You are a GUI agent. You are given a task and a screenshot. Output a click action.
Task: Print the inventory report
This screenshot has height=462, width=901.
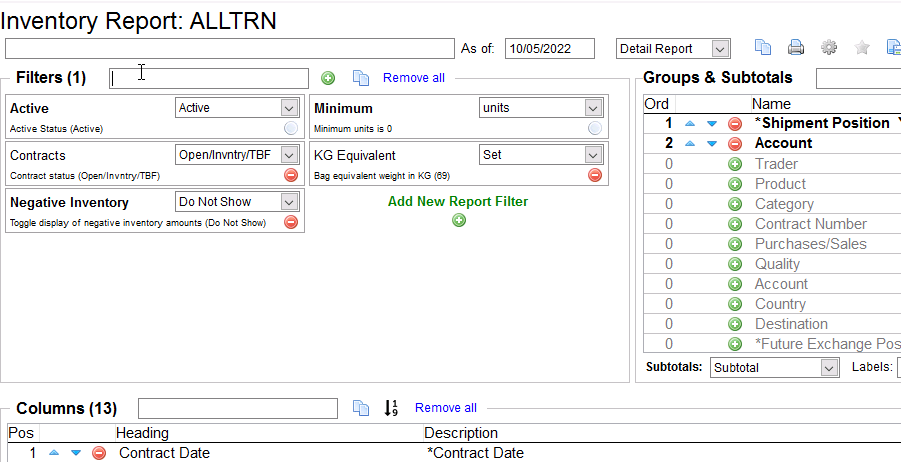tap(796, 48)
